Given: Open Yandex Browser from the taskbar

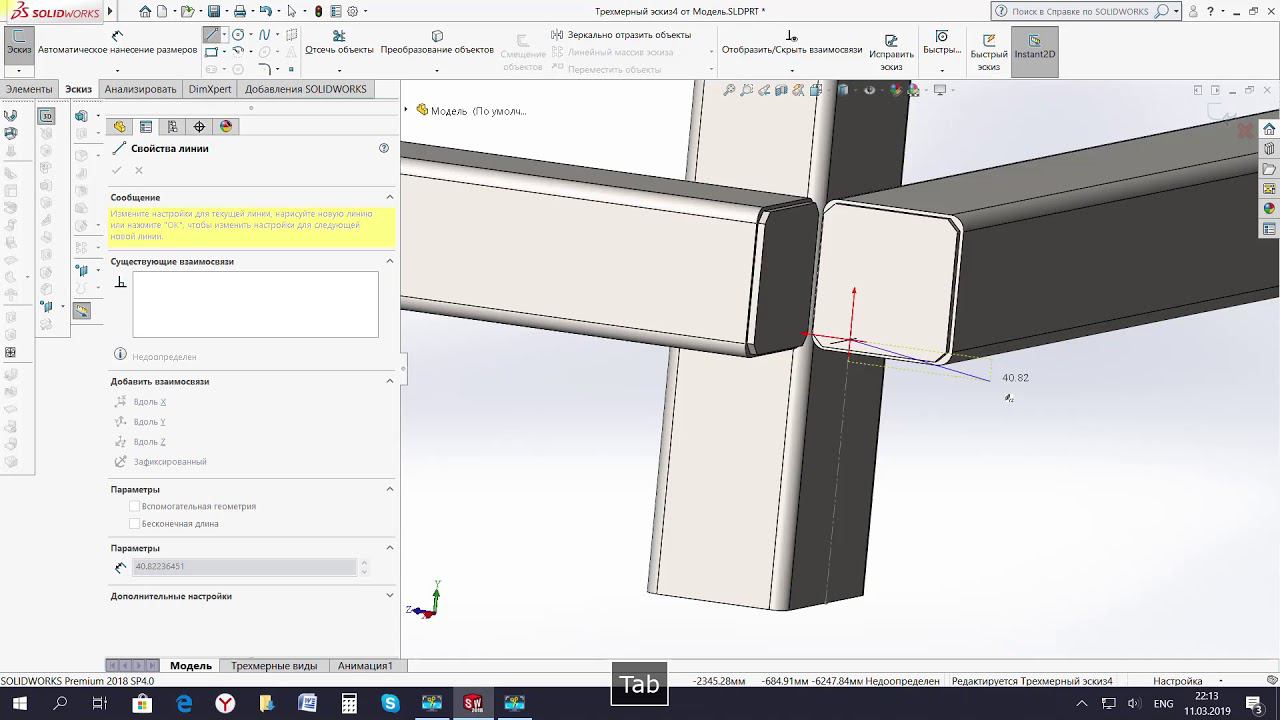Looking at the screenshot, I should 226,704.
